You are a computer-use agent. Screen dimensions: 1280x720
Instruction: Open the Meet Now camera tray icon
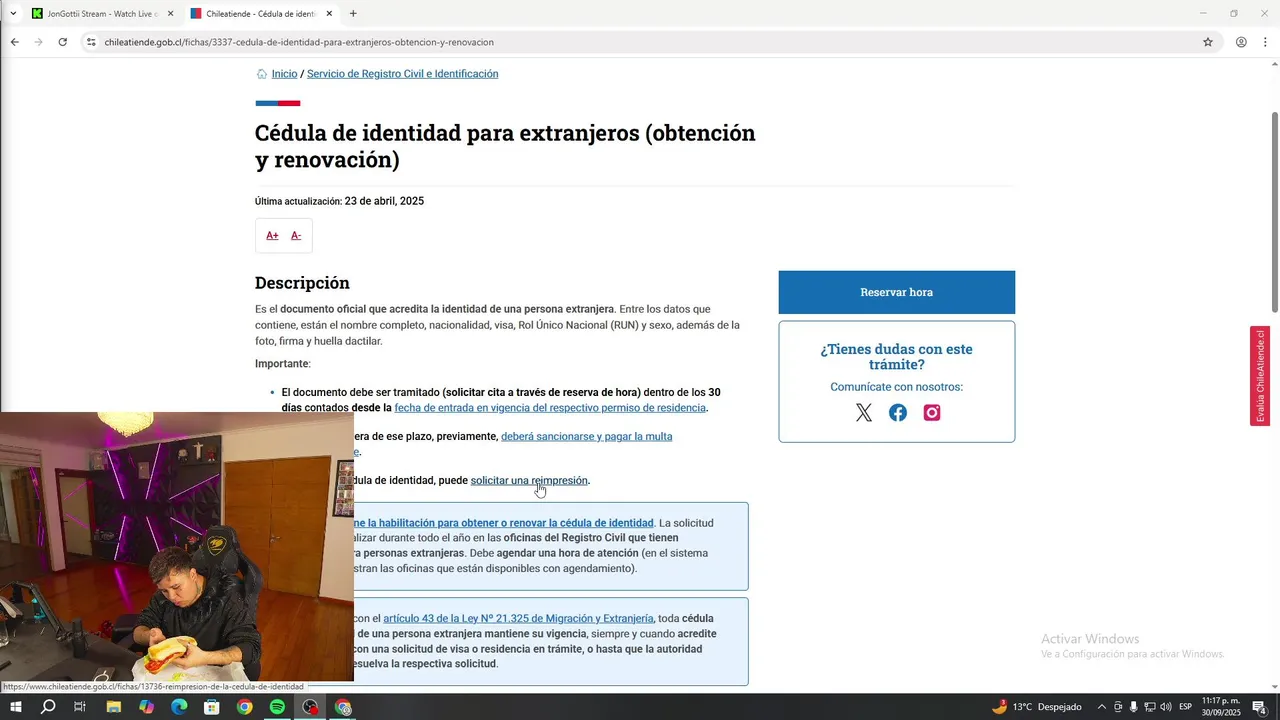coord(1118,707)
